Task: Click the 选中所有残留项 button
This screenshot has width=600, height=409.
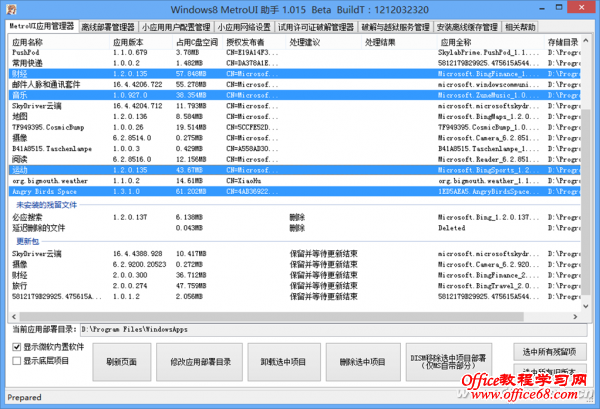Action: point(550,352)
